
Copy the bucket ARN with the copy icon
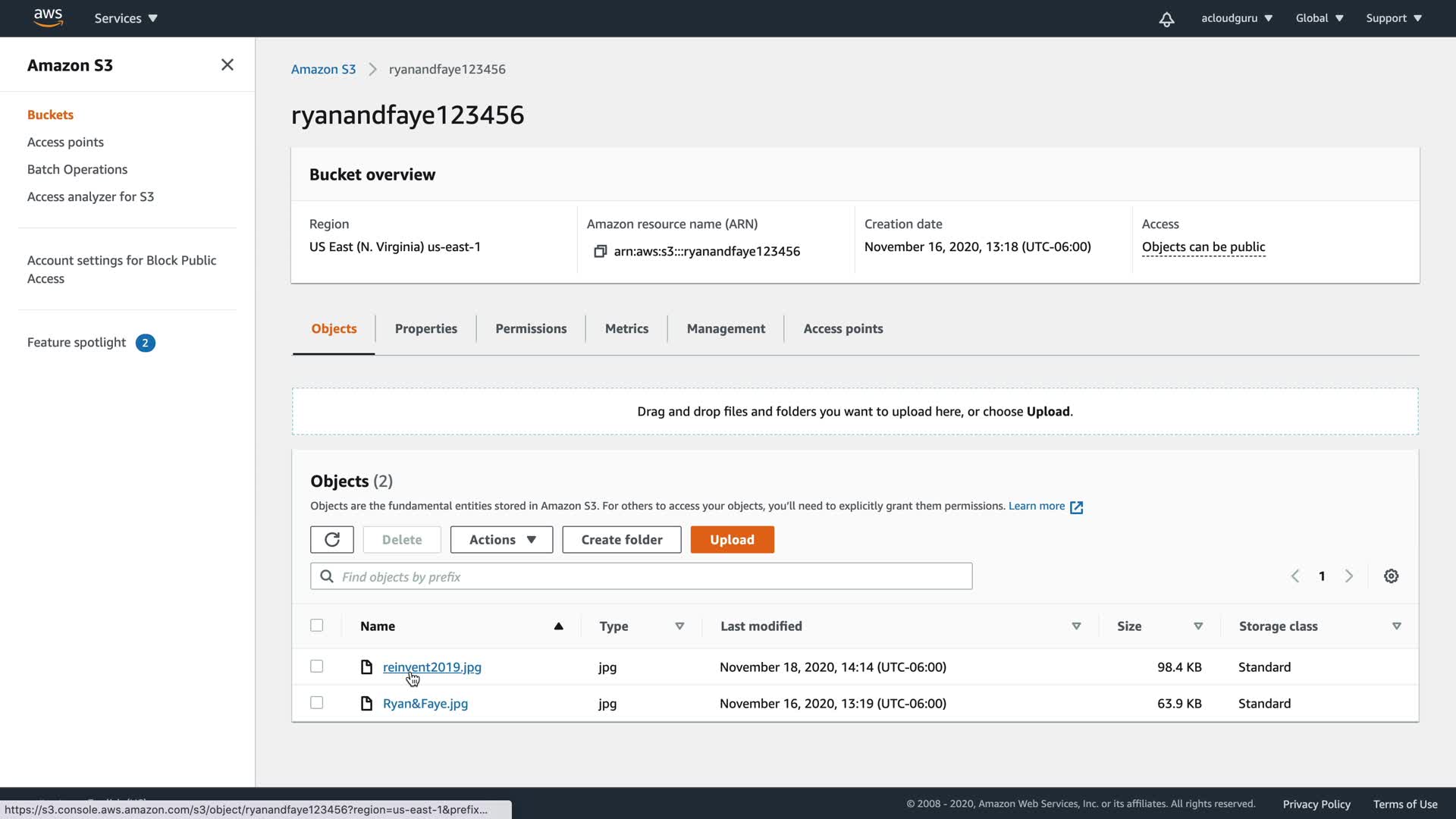(600, 251)
